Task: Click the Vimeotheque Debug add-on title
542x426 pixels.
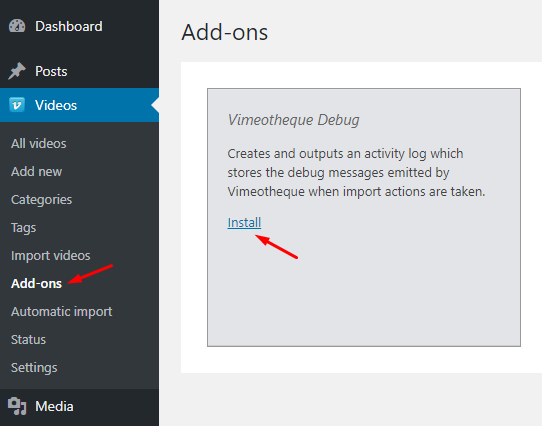Action: (293, 120)
